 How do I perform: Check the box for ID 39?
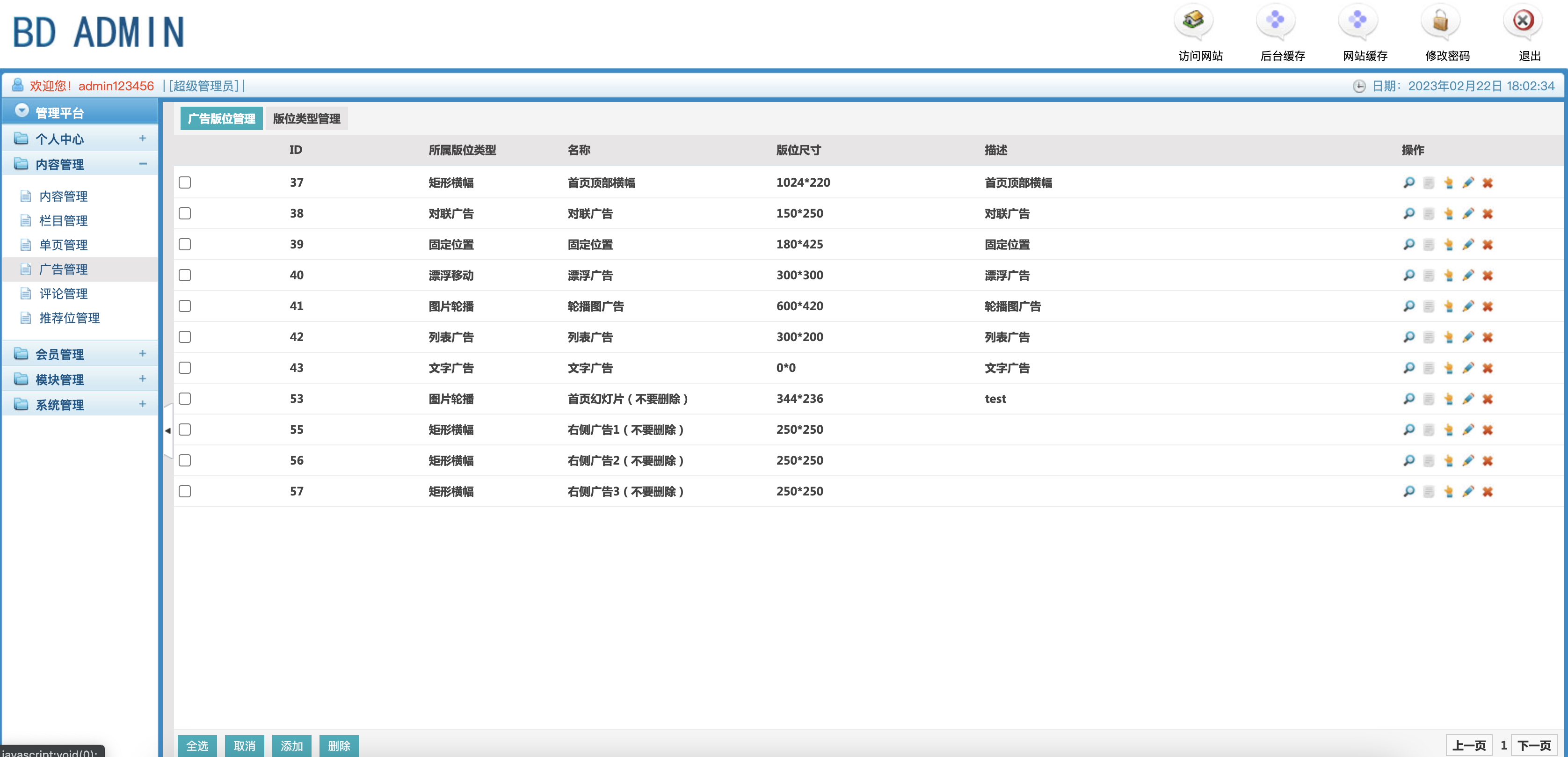[185, 244]
